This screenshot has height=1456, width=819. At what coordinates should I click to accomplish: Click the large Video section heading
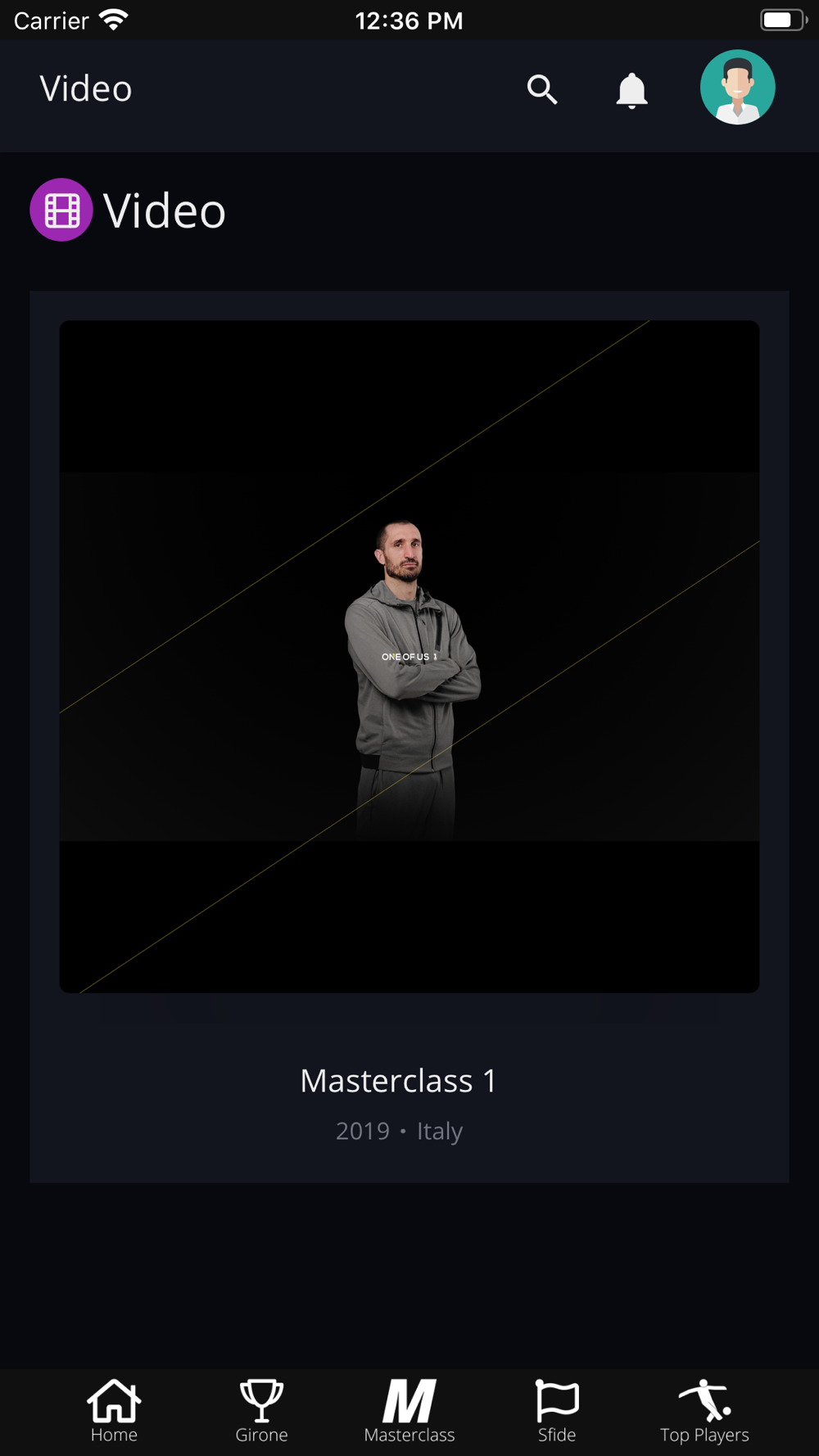[164, 210]
